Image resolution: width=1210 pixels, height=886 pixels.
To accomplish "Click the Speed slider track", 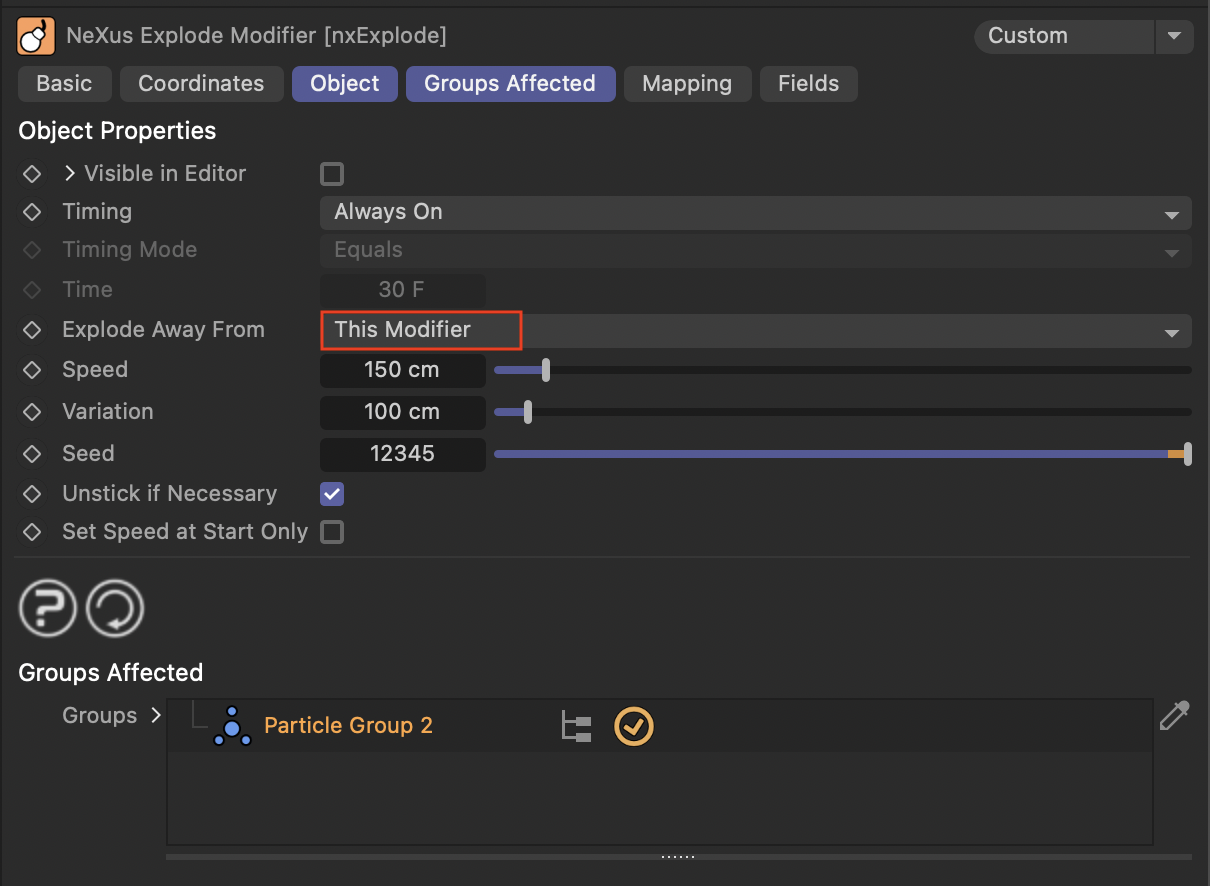I will 843,370.
